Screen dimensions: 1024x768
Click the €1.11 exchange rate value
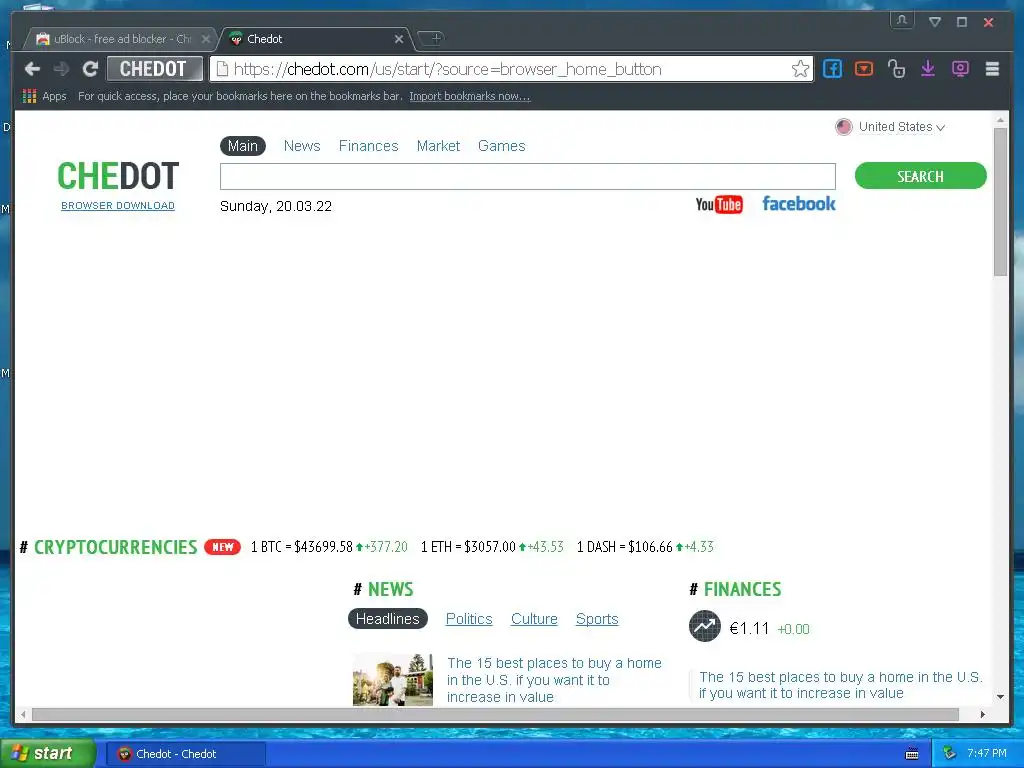[749, 628]
